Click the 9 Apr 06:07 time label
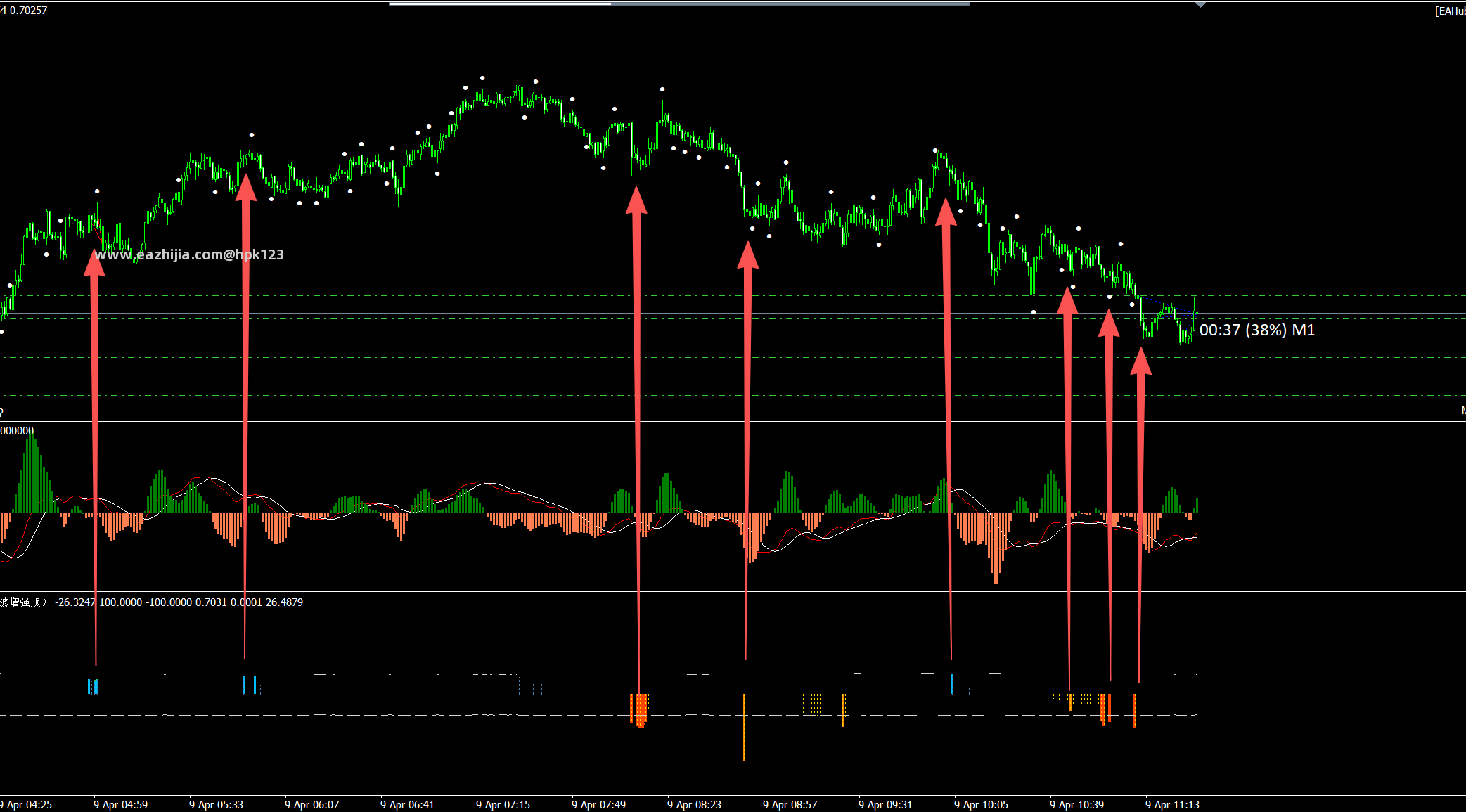Screen dimensions: 1466x812 311,804
